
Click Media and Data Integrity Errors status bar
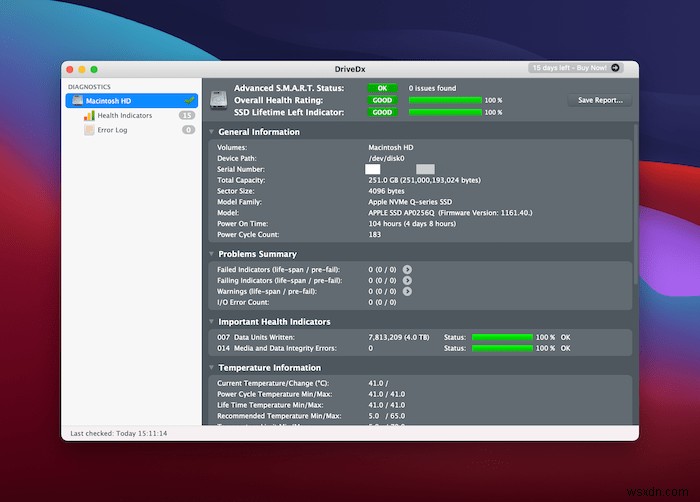(x=502, y=348)
